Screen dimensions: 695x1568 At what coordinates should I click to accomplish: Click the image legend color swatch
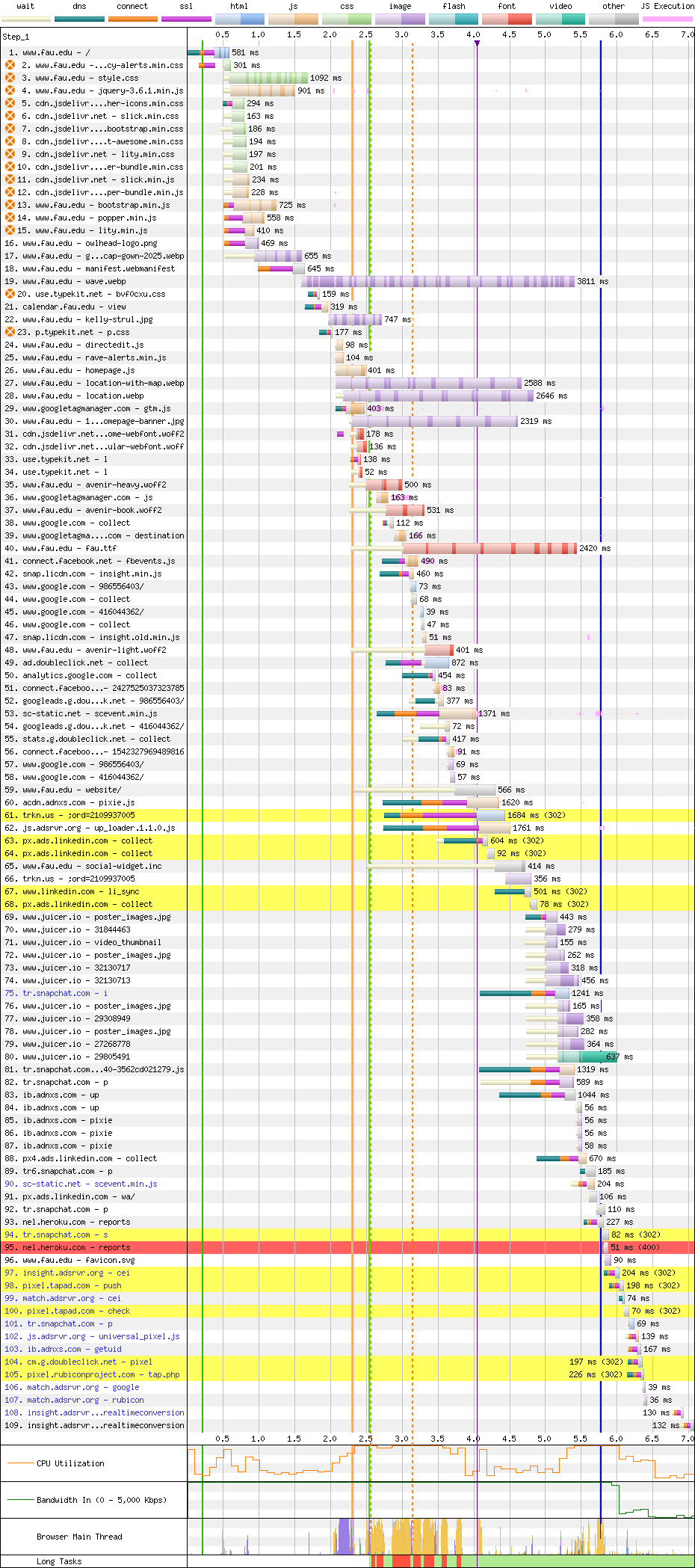[400, 19]
